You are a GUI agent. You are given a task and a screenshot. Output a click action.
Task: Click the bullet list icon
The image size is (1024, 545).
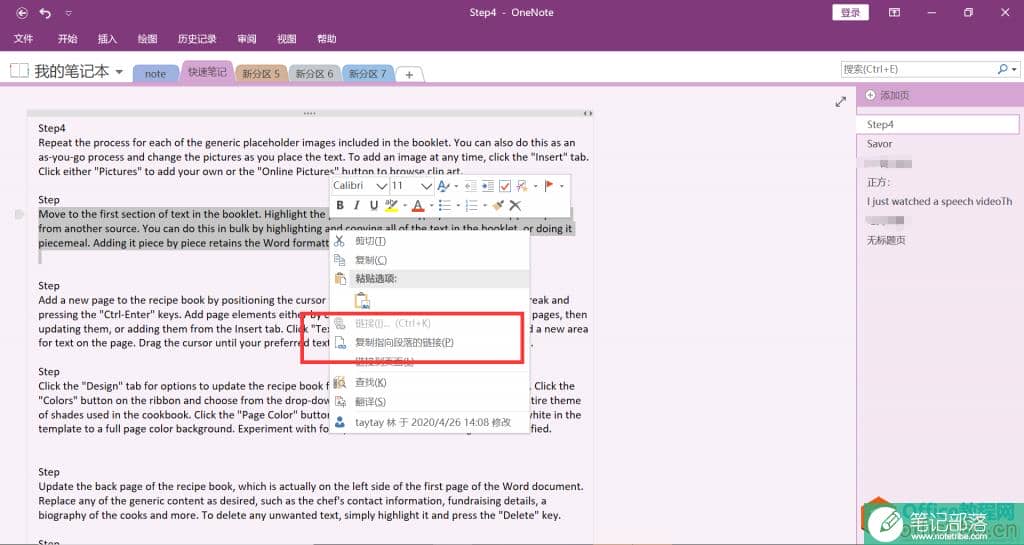445,206
